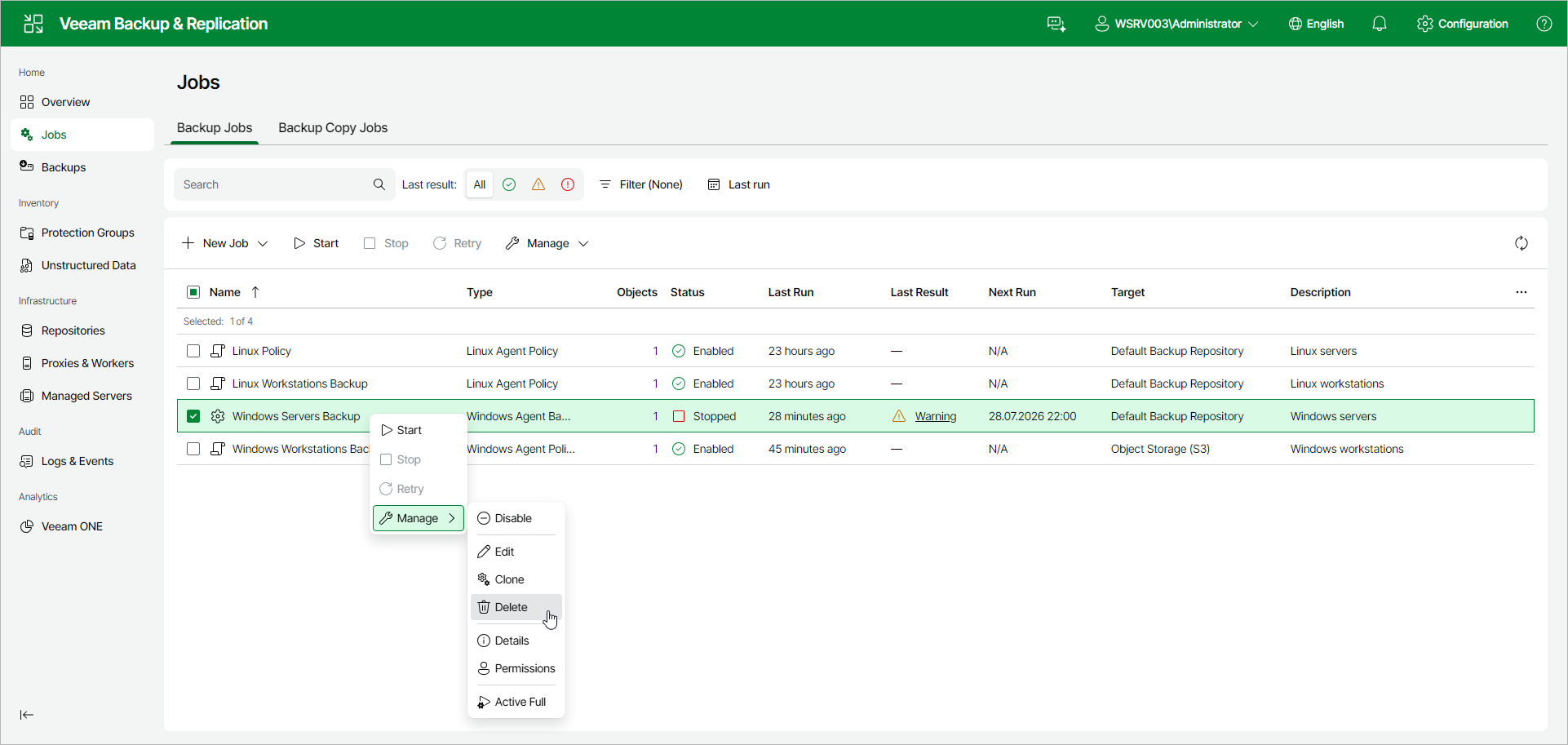Click the Veeam ONE sidebar icon

(27, 526)
